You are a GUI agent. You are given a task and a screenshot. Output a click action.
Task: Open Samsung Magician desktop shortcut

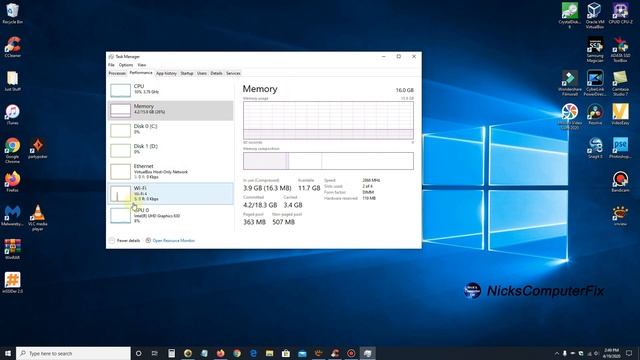595,49
